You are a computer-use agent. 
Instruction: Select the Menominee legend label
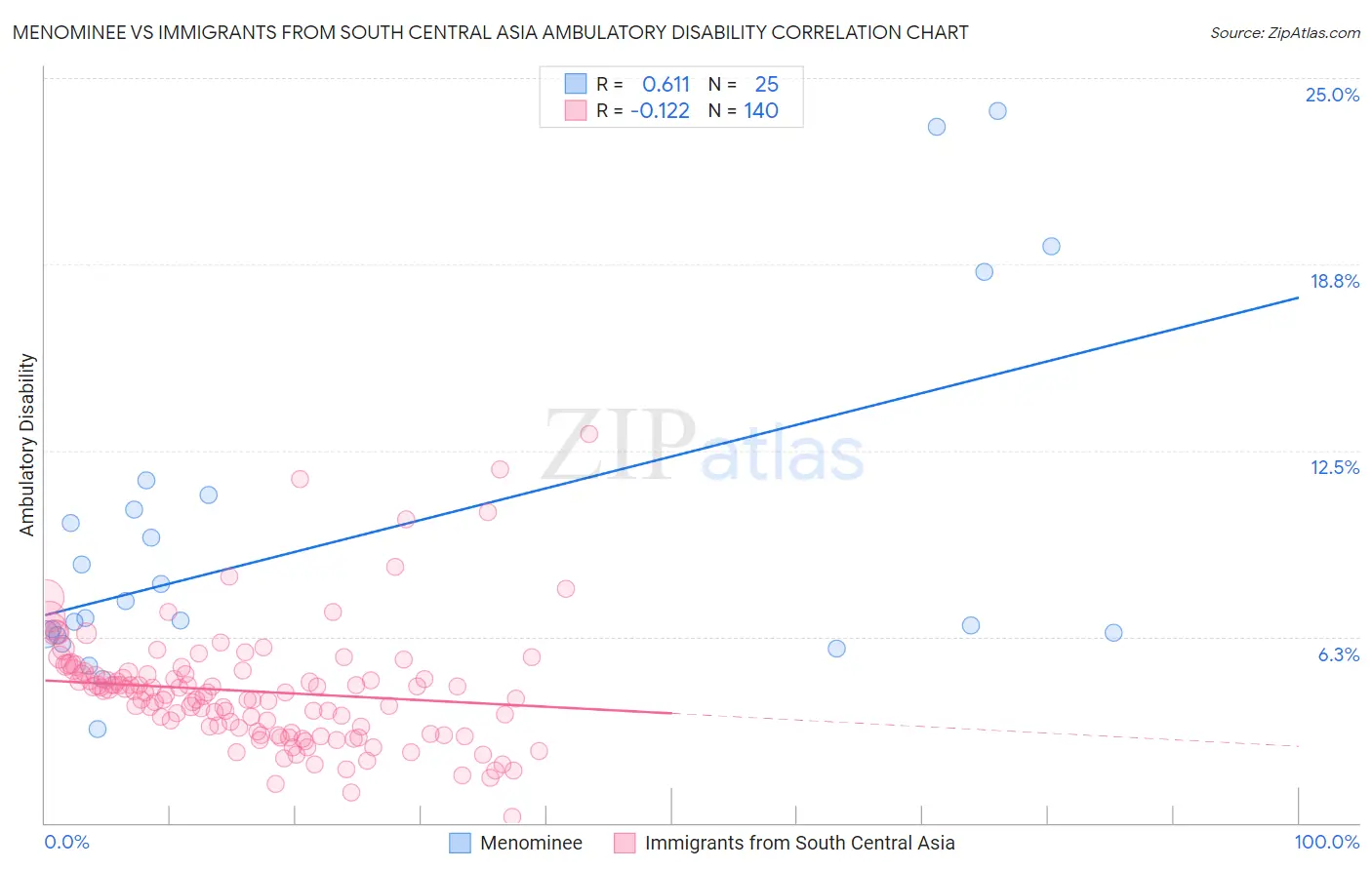(x=531, y=843)
